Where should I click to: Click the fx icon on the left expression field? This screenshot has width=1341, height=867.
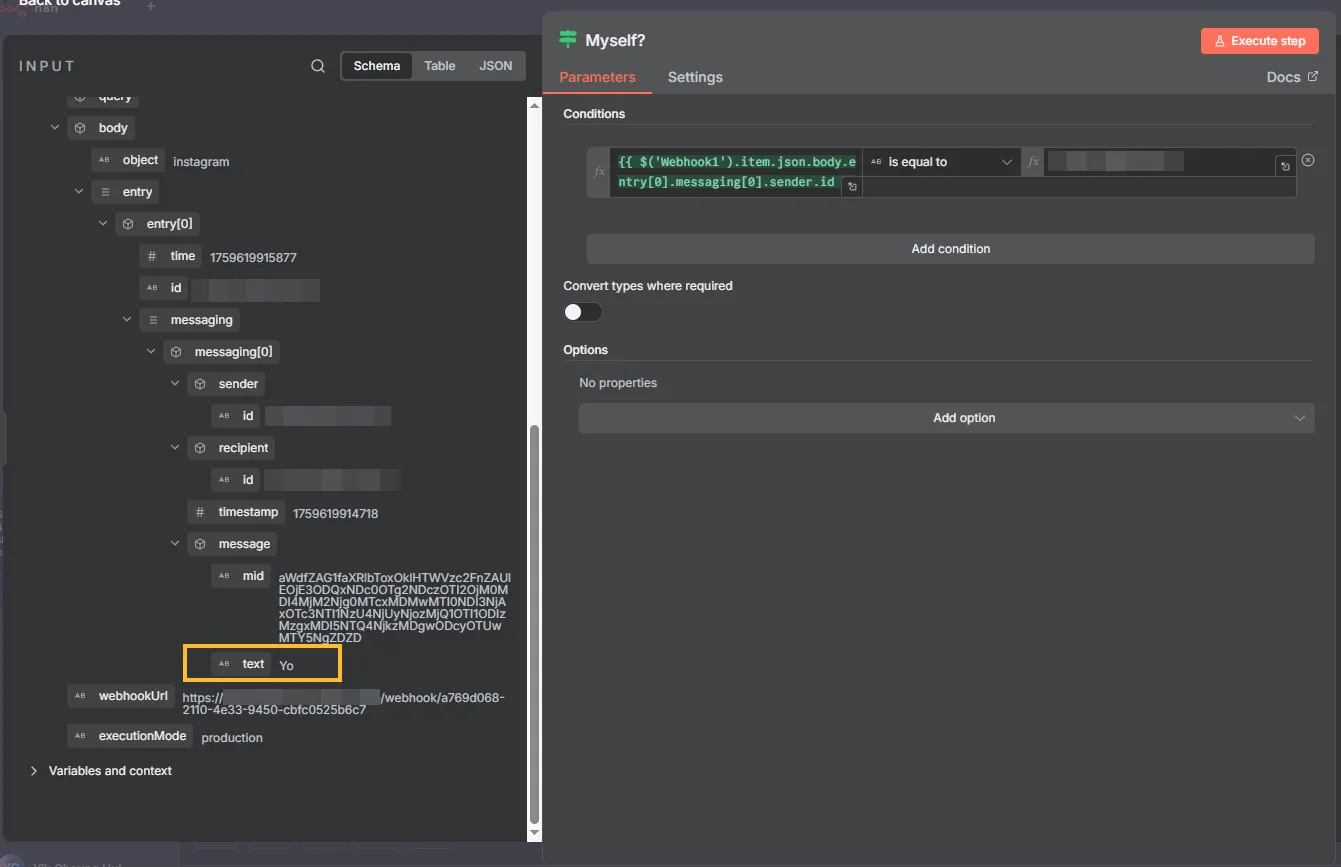tap(599, 172)
